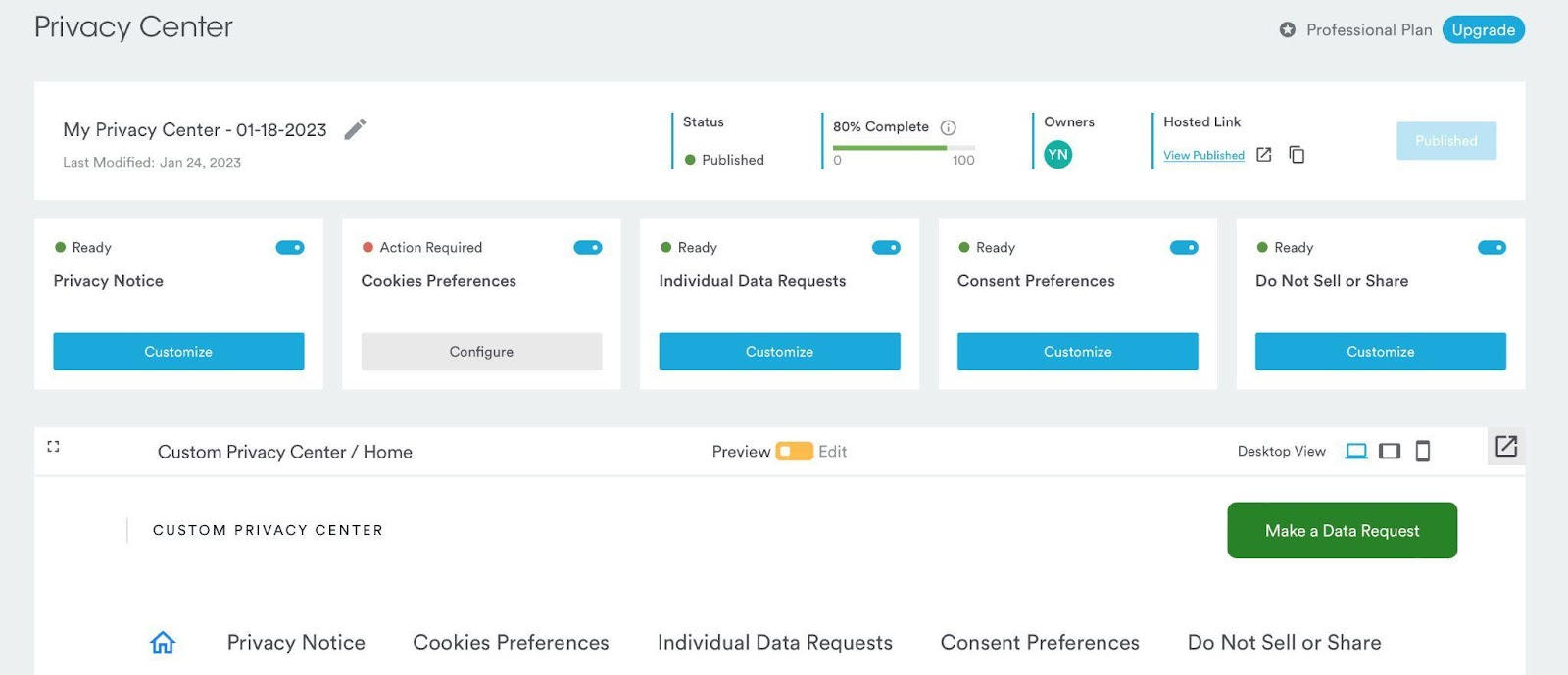1568x675 pixels.
Task: Select the laptop desktop view icon
Action: [x=1356, y=451]
